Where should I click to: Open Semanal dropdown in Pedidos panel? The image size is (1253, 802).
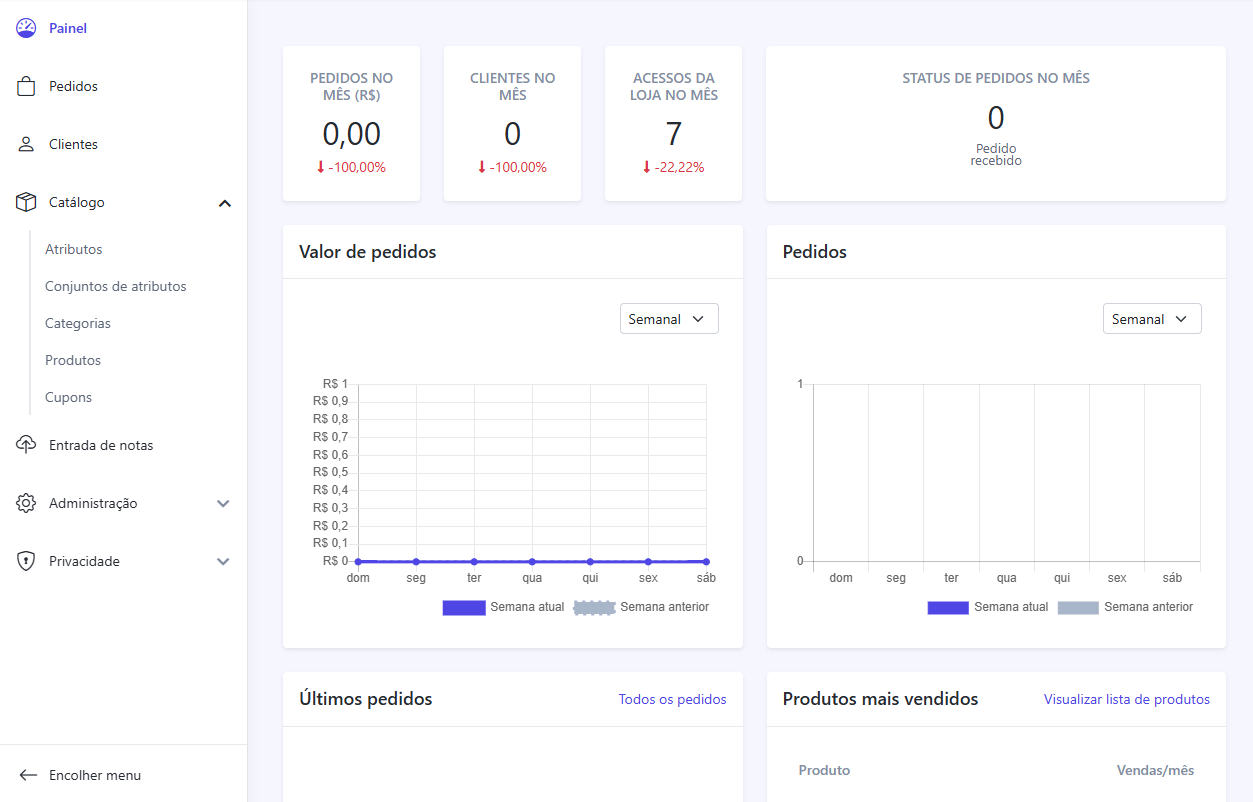coord(1152,319)
